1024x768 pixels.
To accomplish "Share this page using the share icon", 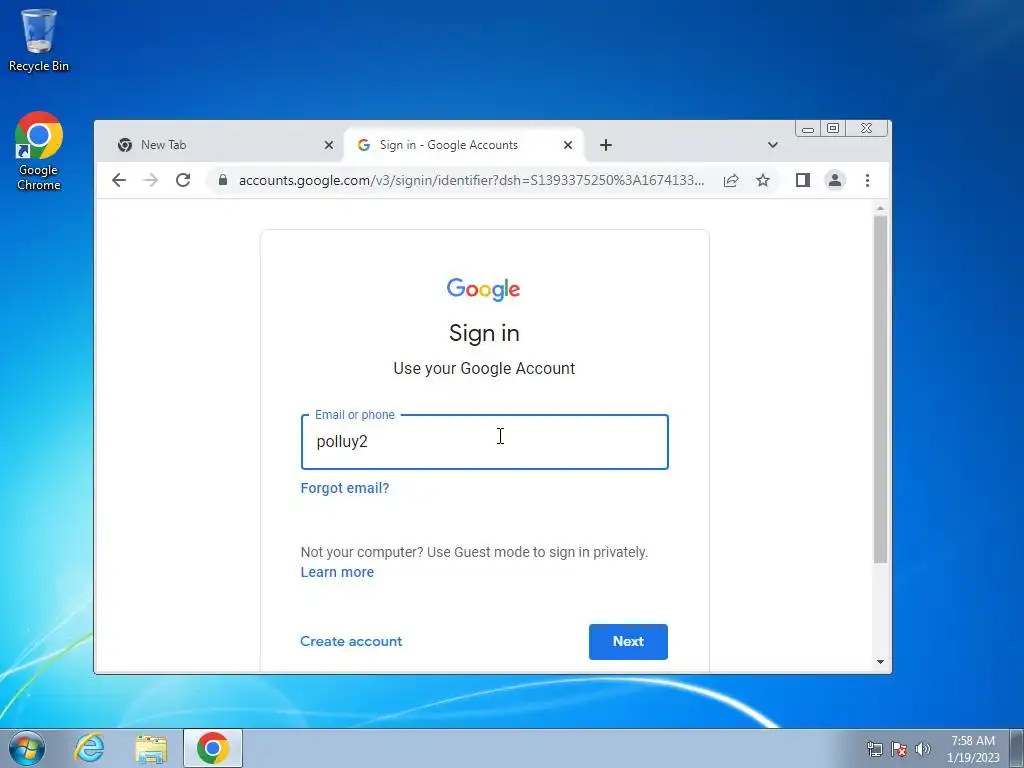I will click(731, 180).
